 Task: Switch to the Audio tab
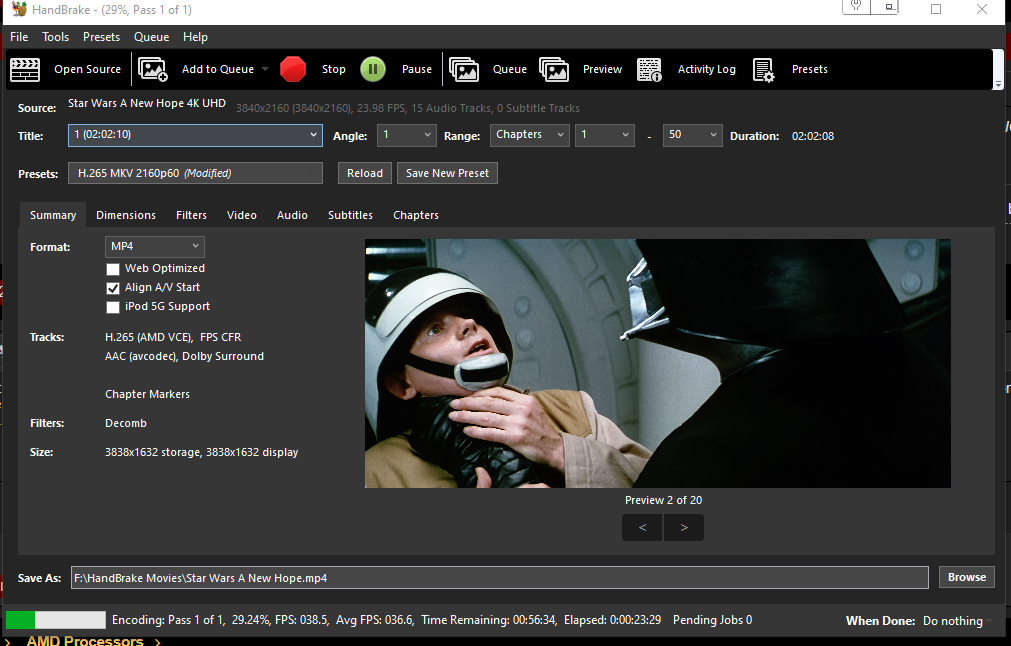(x=292, y=215)
